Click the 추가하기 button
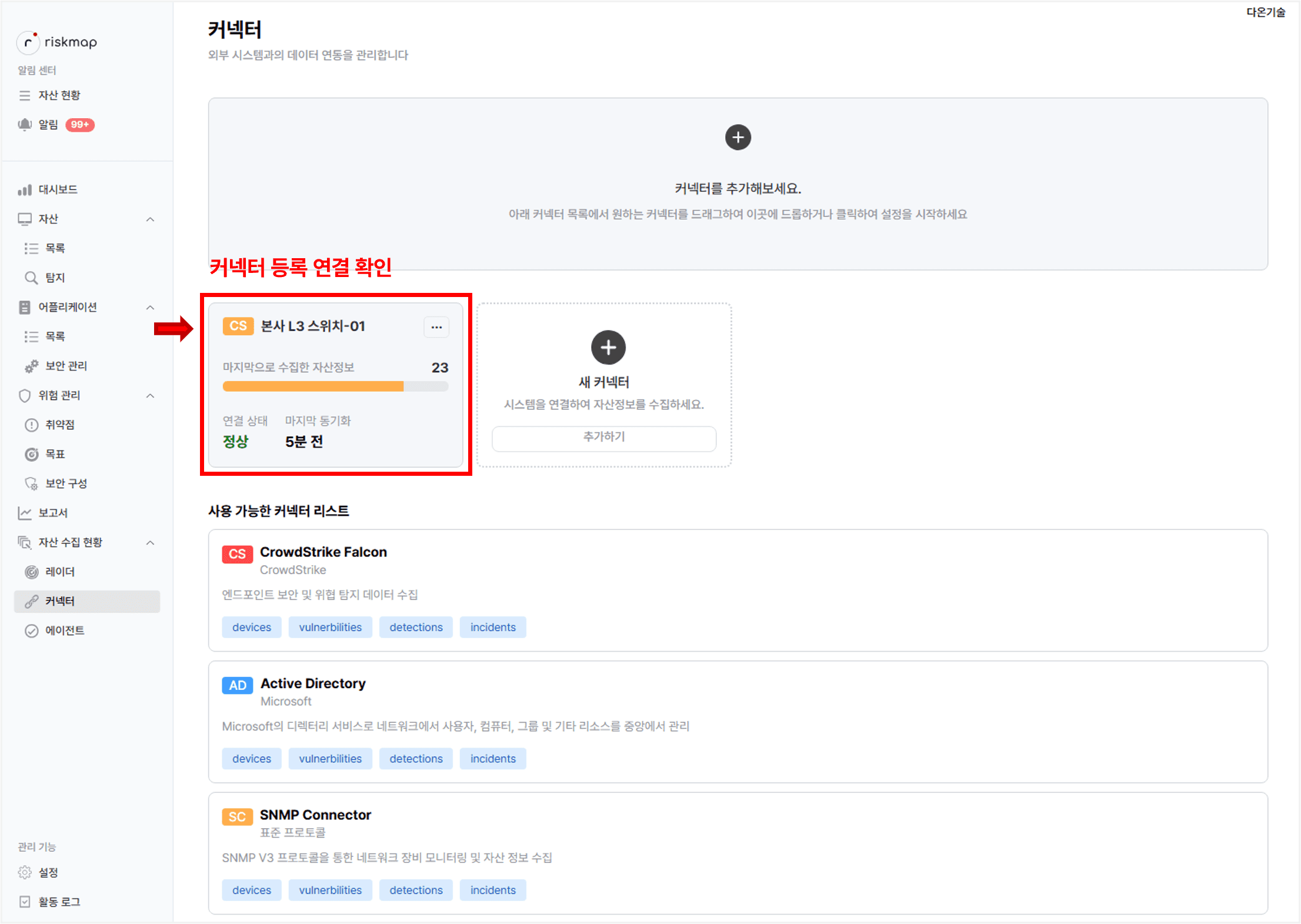Screen dimensions: 1301x924 click(603, 437)
